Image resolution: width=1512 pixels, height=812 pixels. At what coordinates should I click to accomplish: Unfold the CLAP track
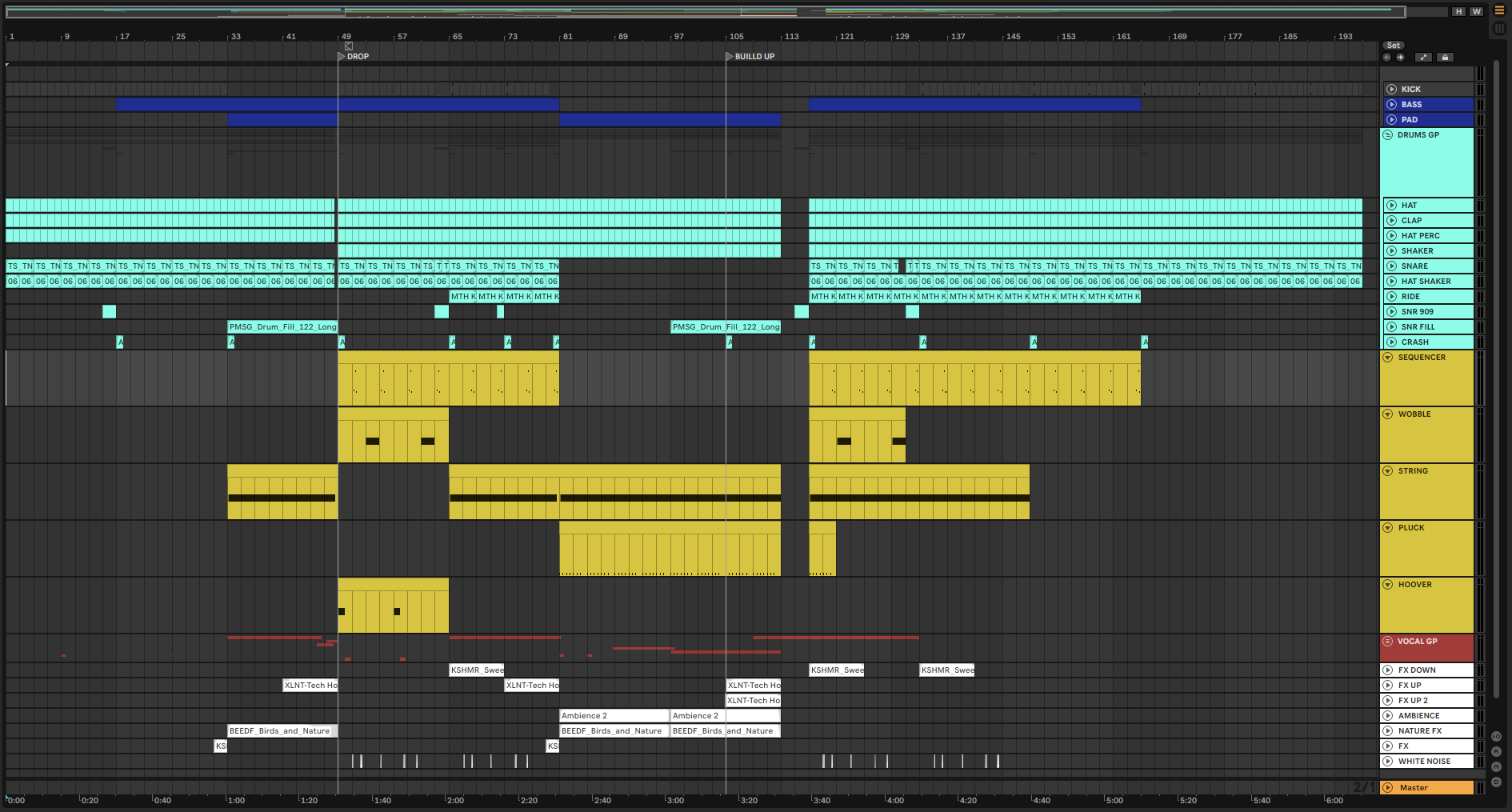[1391, 221]
